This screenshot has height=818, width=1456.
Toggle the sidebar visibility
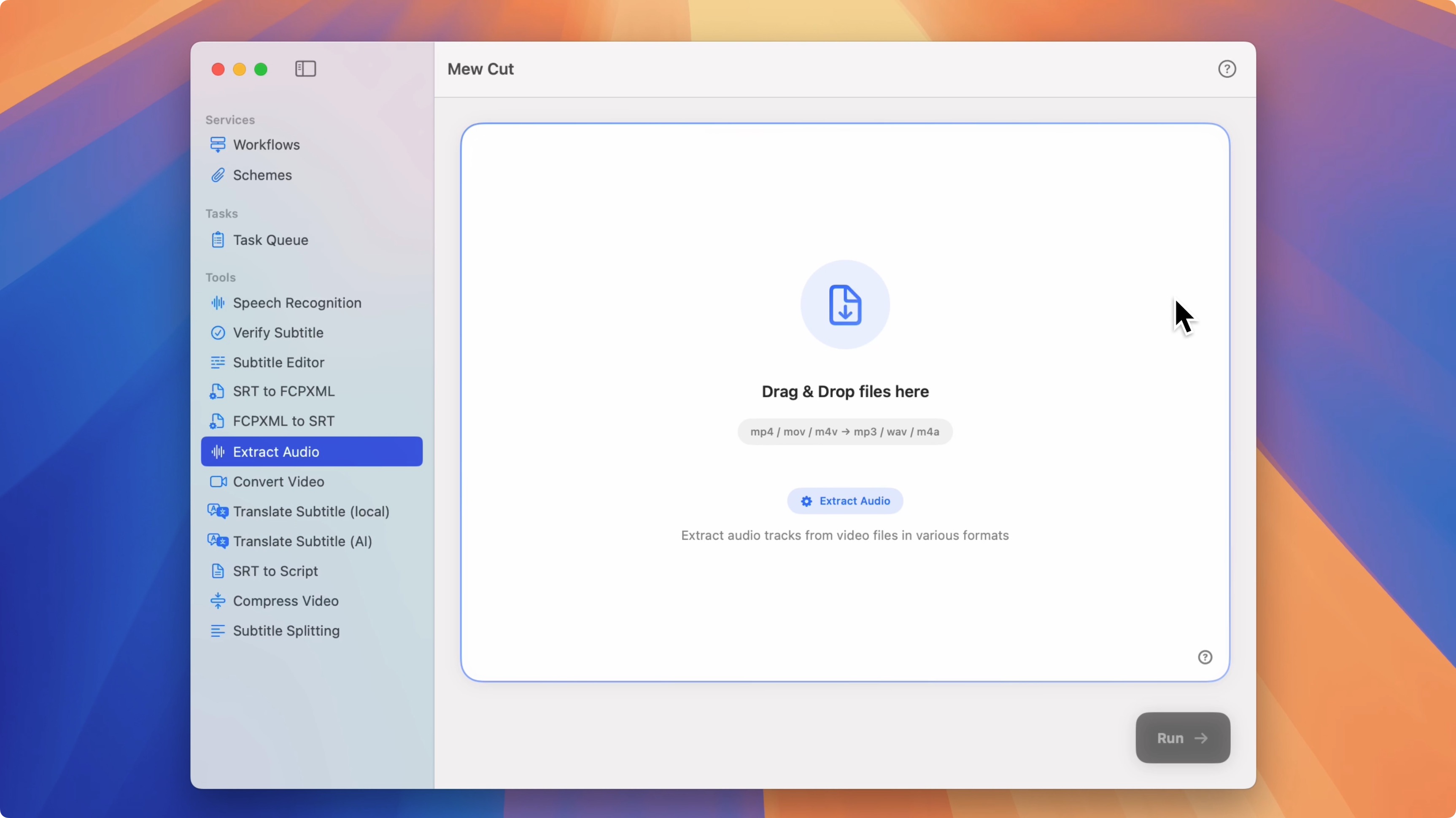coord(305,69)
